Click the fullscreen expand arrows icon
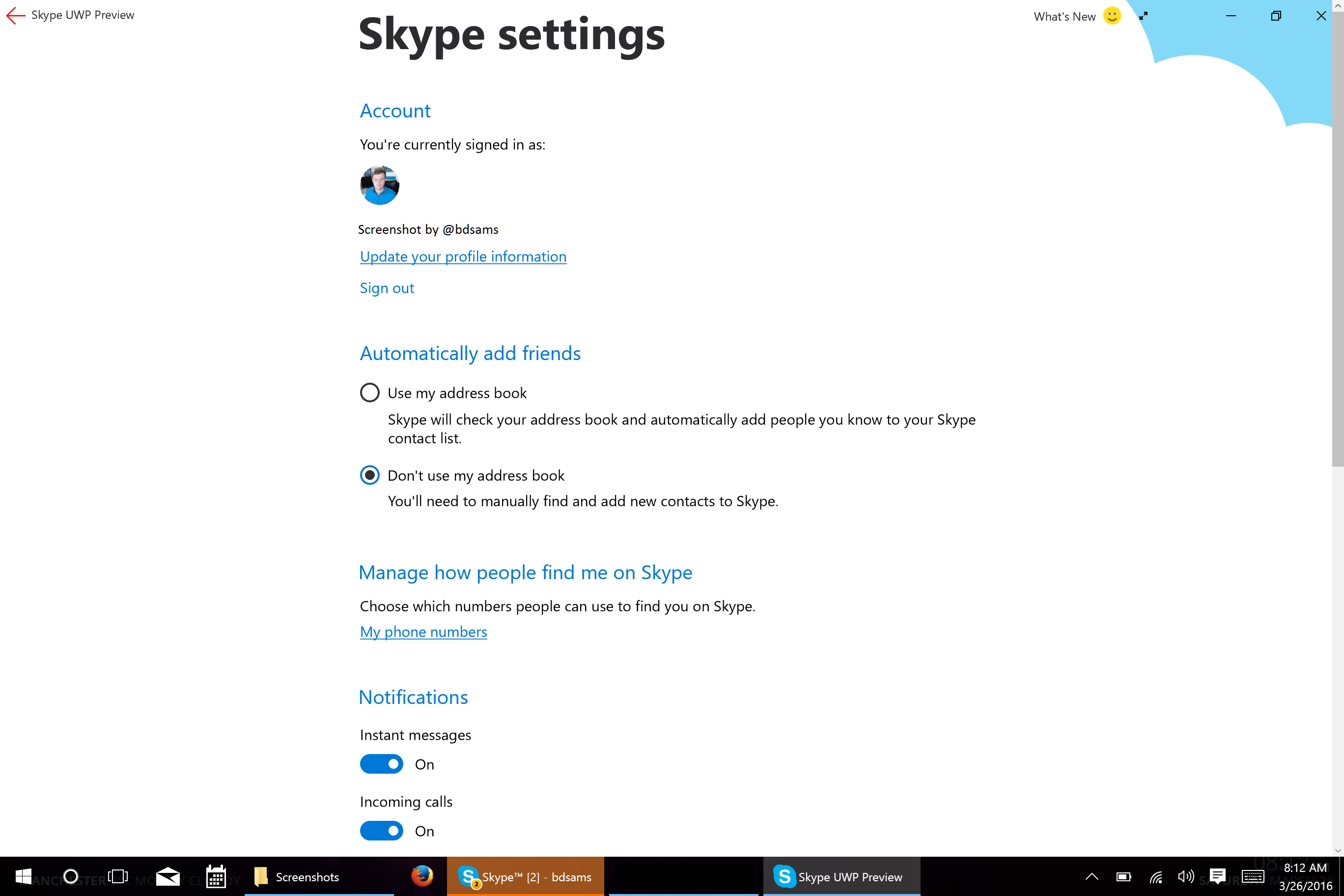Viewport: 1344px width, 896px height. coord(1144,16)
